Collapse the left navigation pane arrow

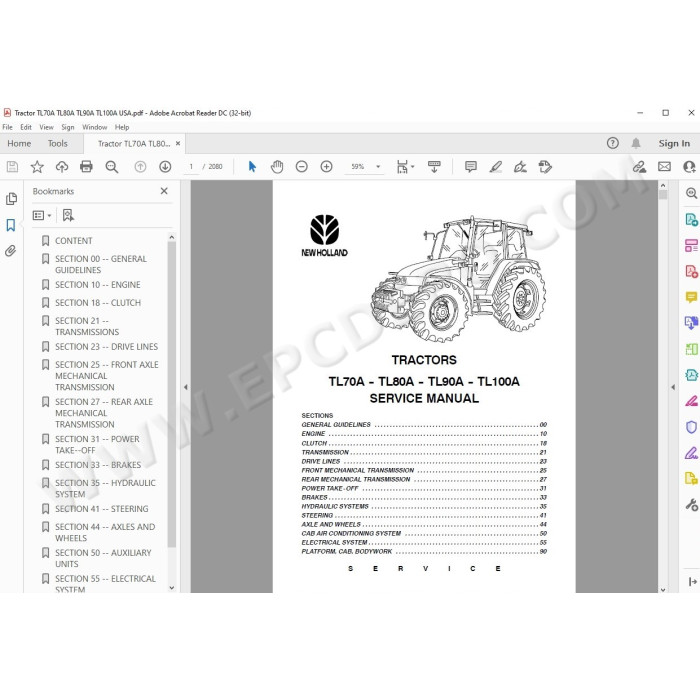point(186,387)
